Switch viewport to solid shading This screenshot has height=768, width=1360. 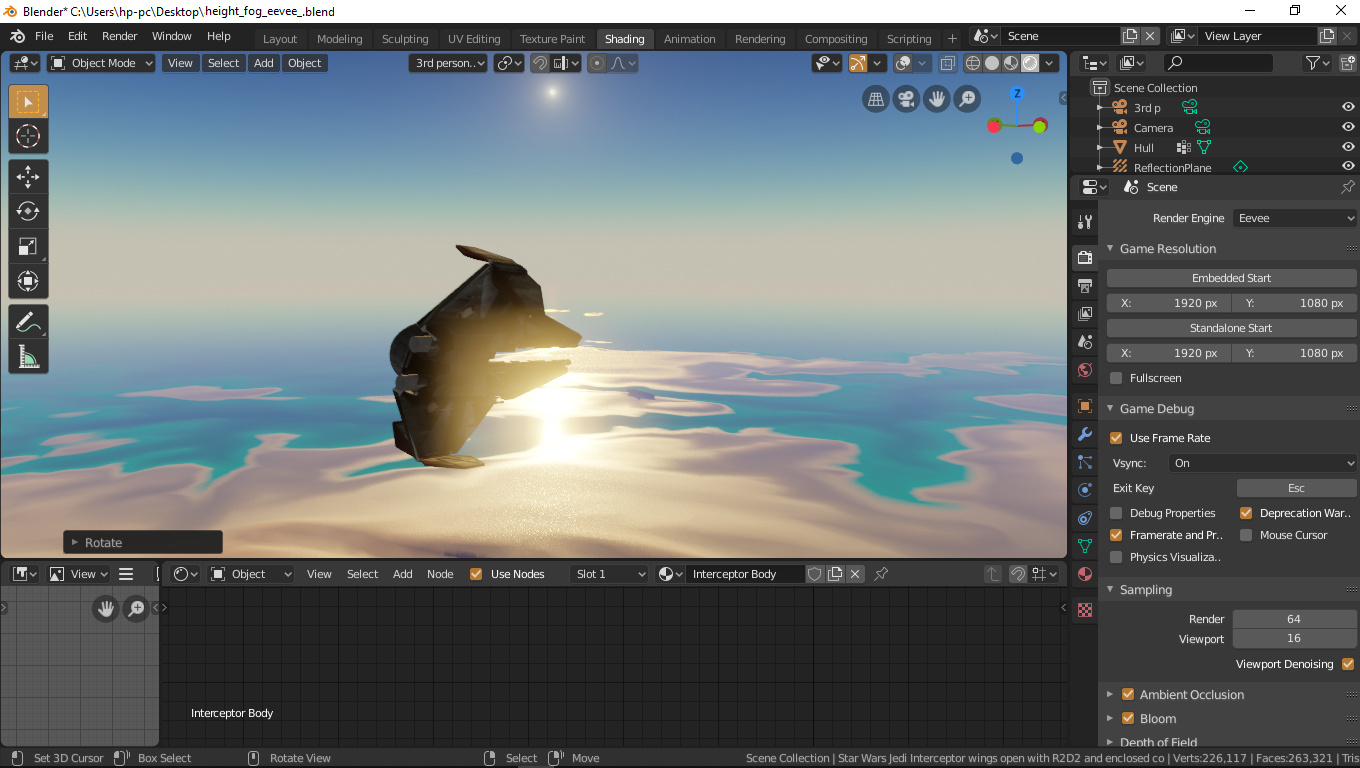(x=991, y=63)
